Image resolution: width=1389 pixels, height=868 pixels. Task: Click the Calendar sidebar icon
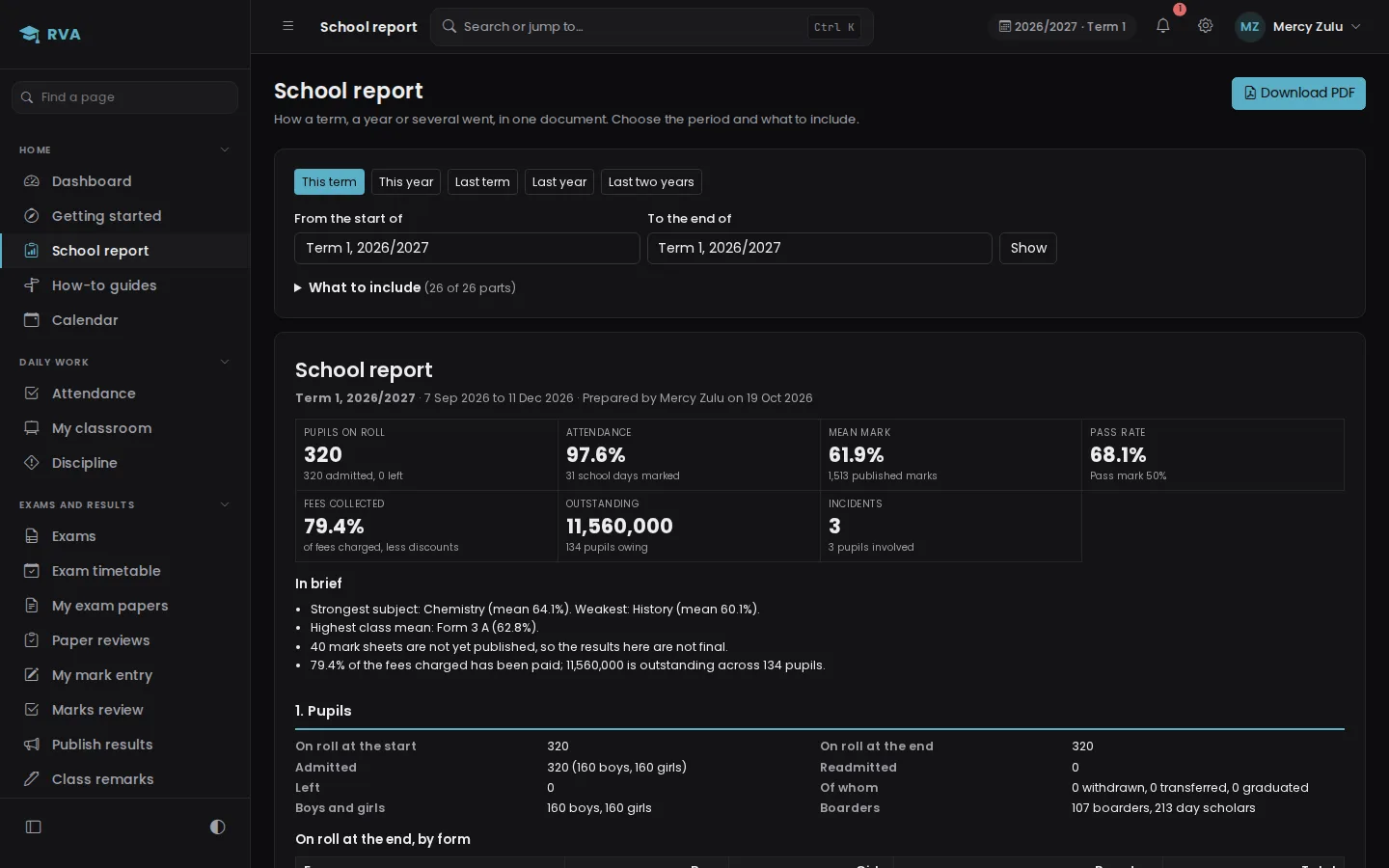[32, 320]
